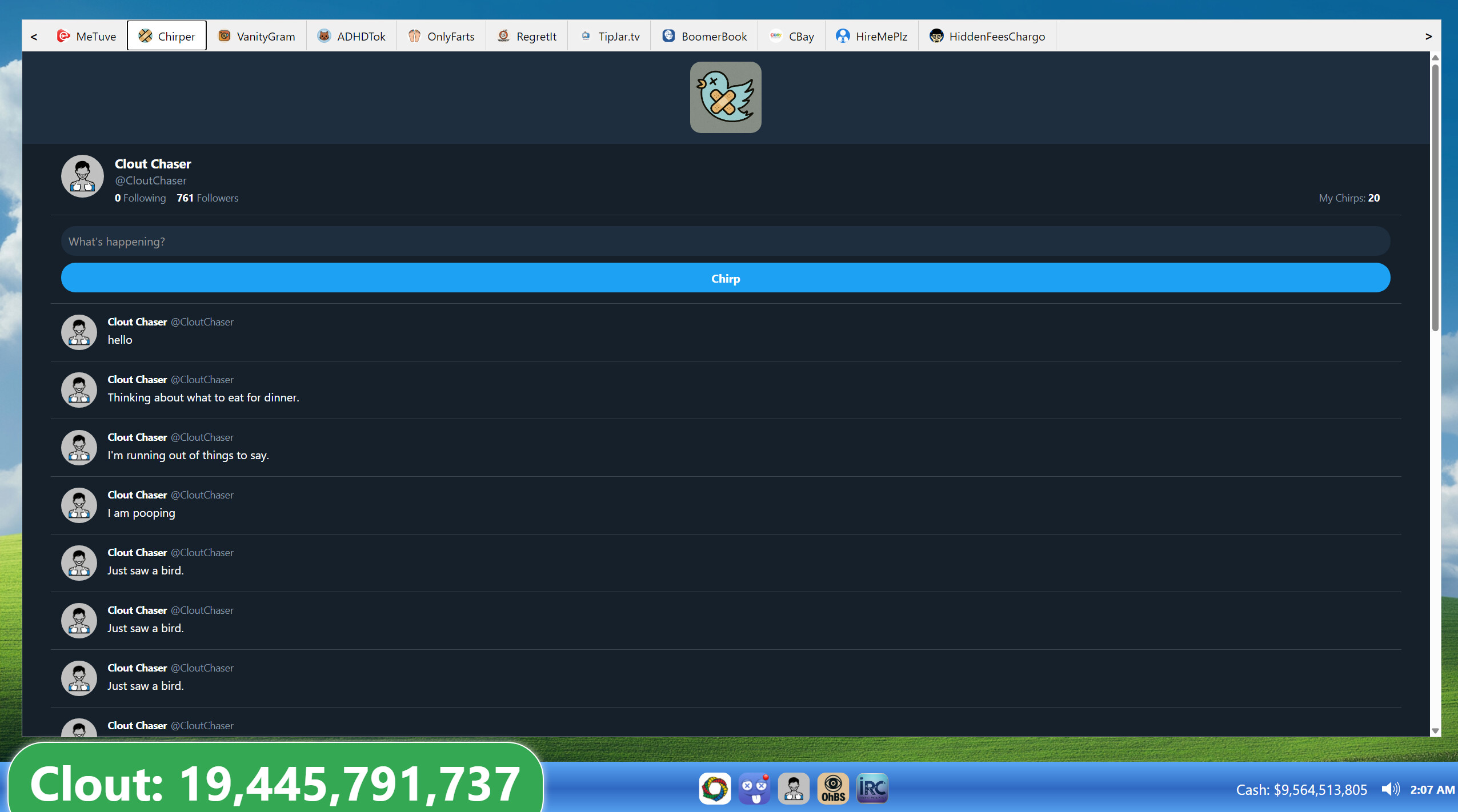The height and width of the screenshot is (812, 1458).
Task: Click the 761 Followers link
Action: pos(207,198)
